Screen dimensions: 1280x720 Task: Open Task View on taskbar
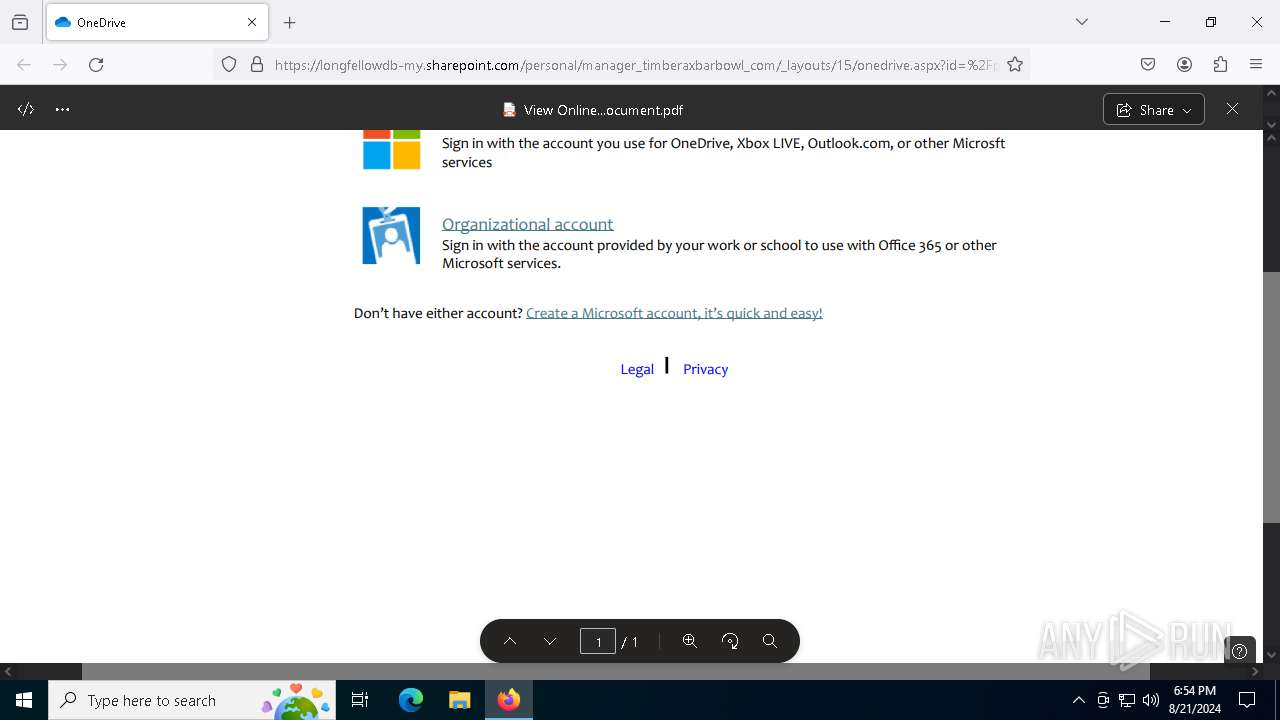(x=360, y=700)
